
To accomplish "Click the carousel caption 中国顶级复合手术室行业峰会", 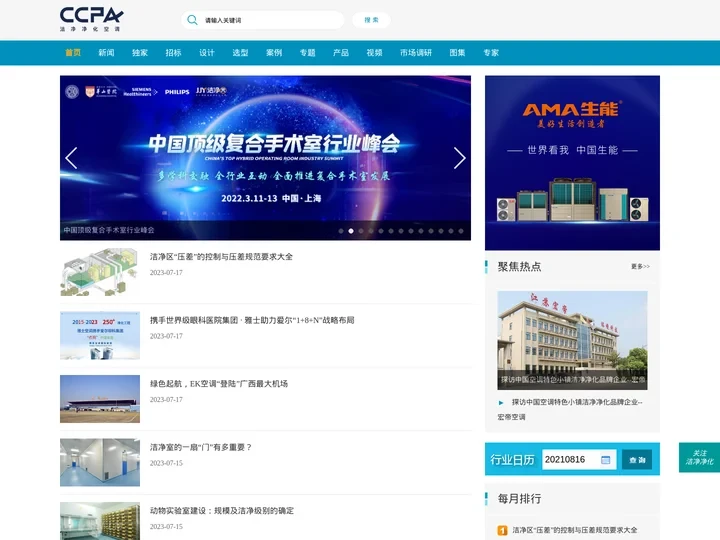I will (109, 230).
